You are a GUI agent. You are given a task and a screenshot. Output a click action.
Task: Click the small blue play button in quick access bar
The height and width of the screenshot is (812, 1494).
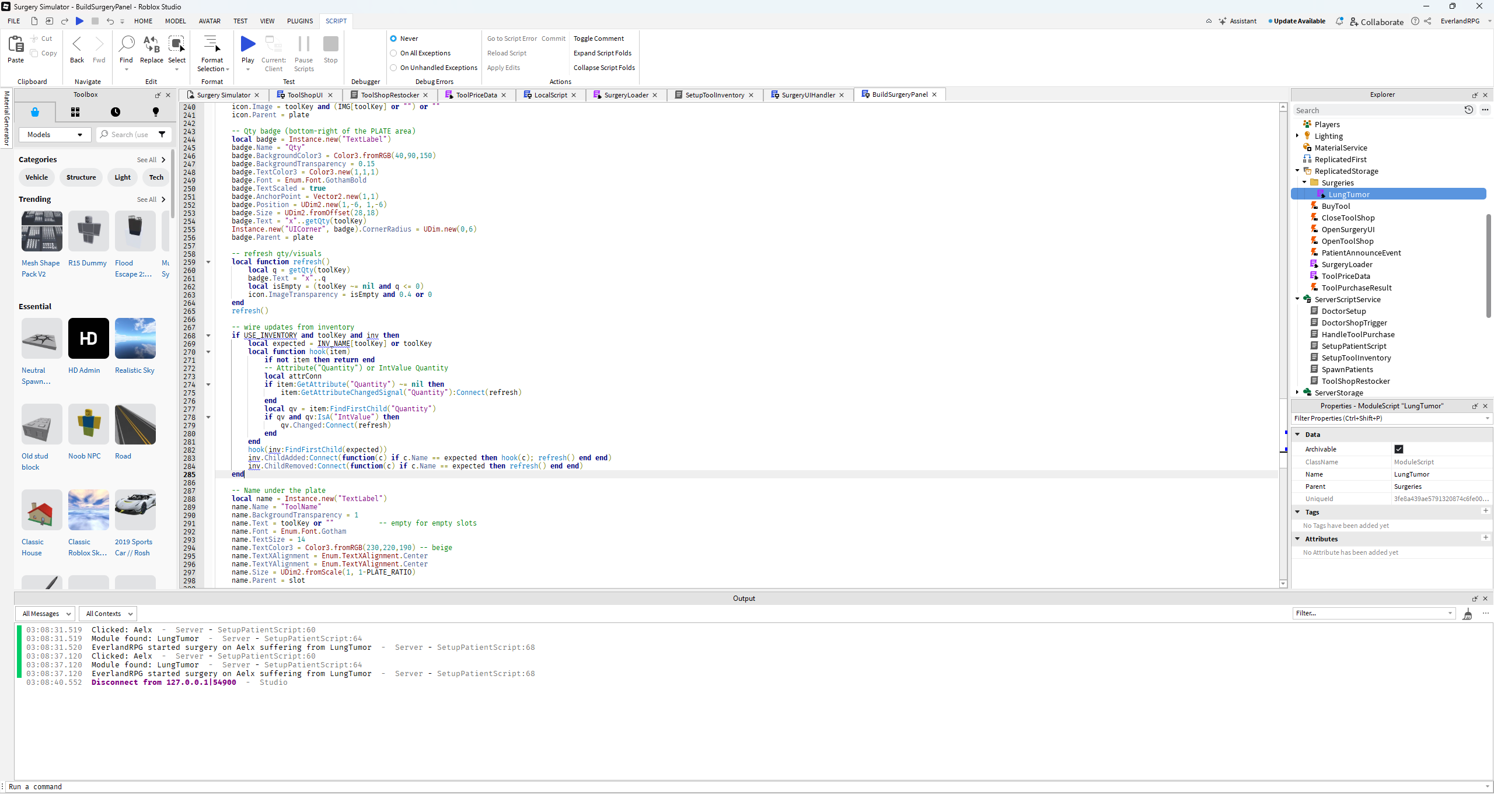80,21
